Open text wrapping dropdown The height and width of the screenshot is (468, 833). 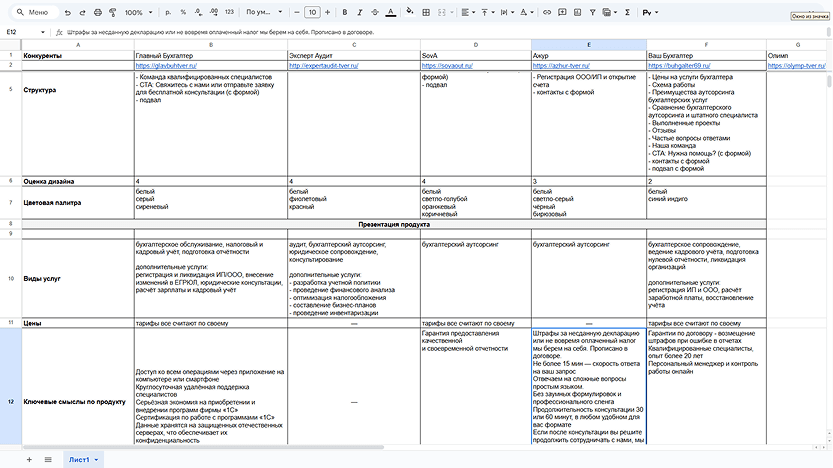tap(506, 12)
